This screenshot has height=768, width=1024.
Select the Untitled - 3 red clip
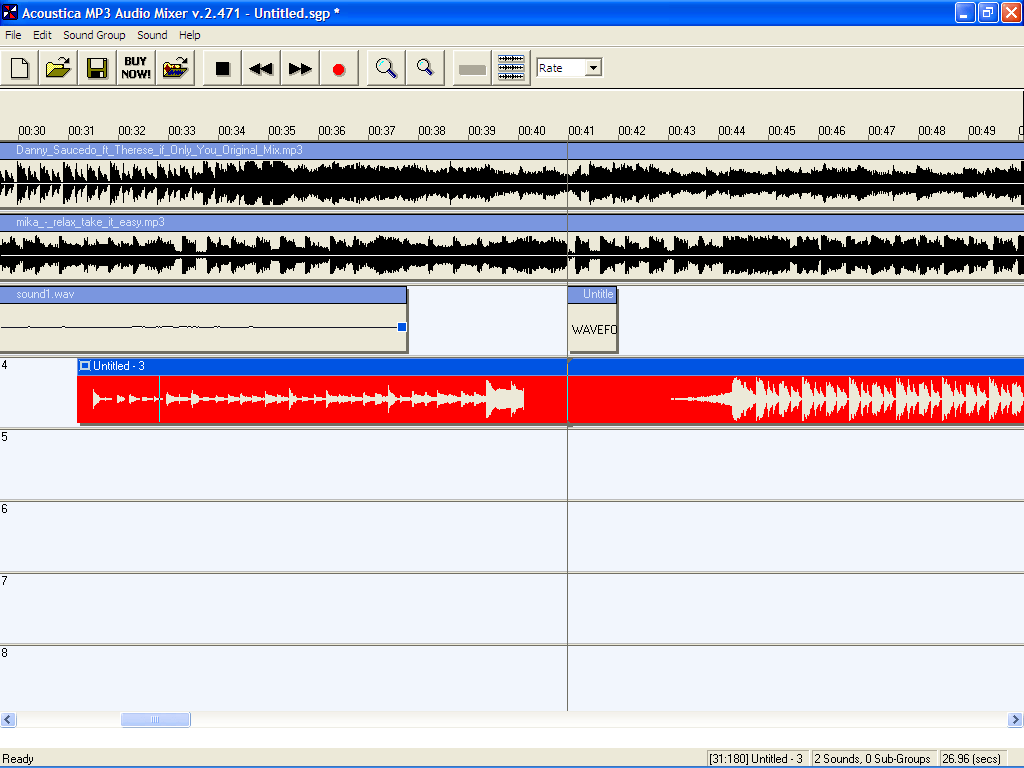click(x=300, y=397)
